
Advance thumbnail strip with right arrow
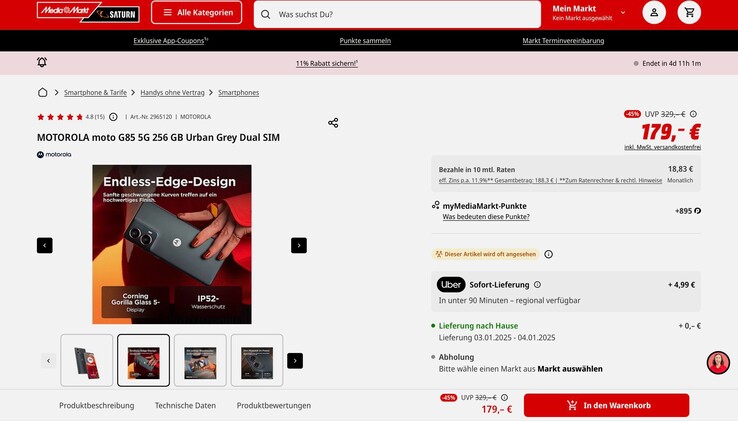pyautogui.click(x=295, y=361)
